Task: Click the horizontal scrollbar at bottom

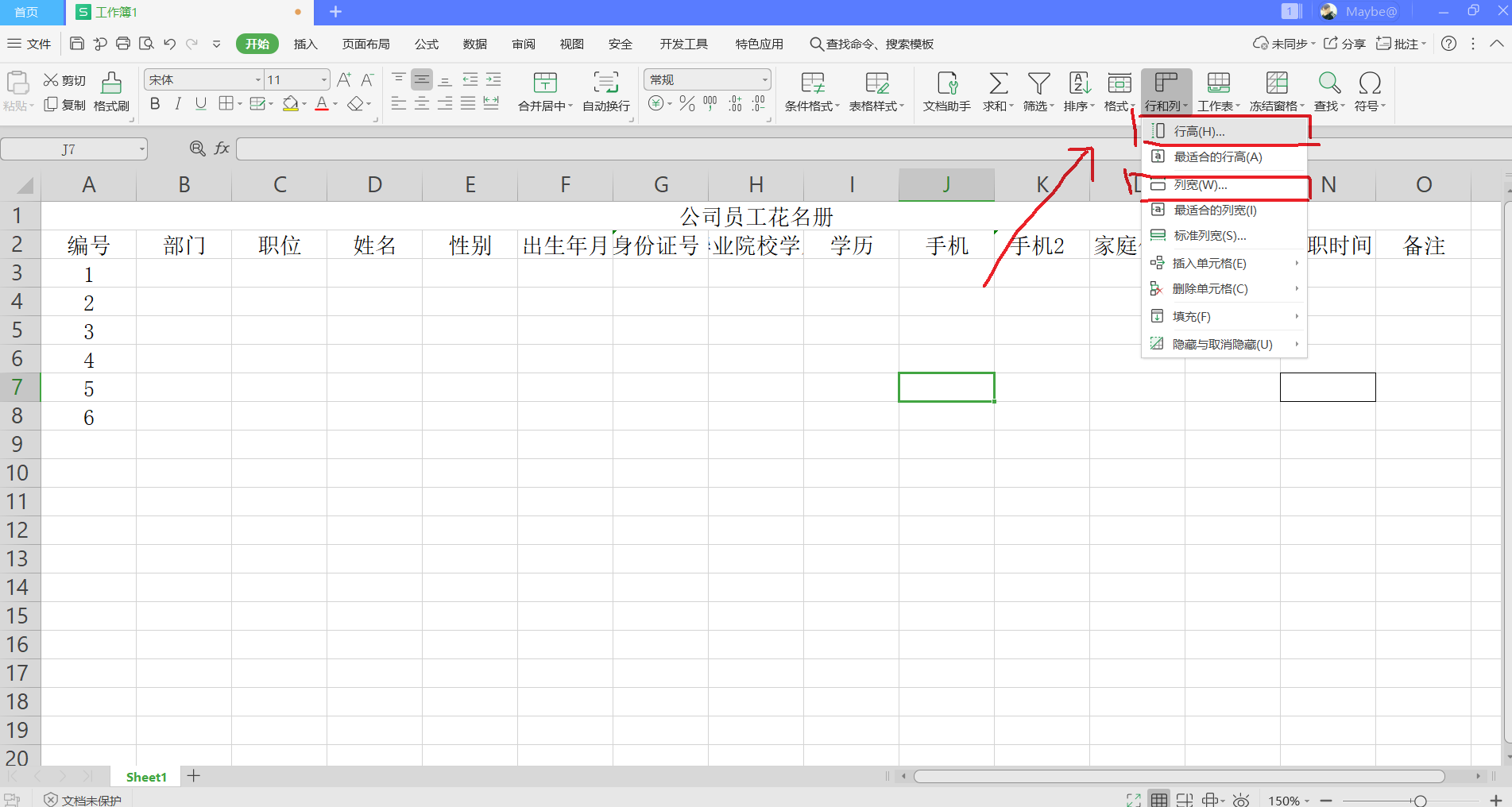Action: click(1179, 776)
